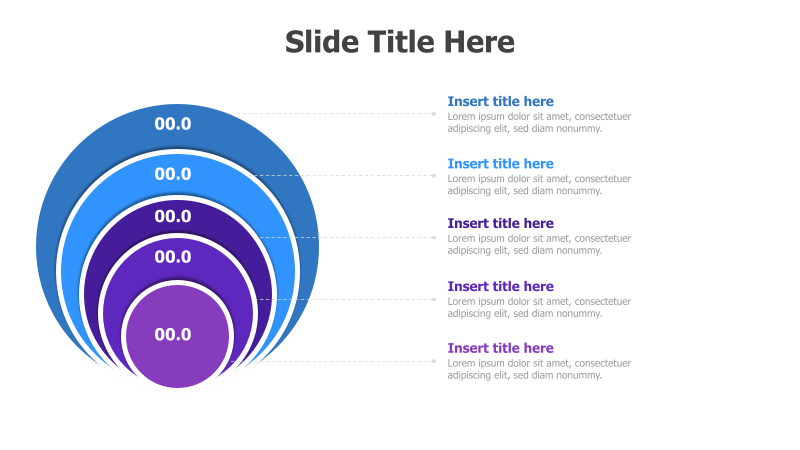Click the Lorem ipsum text under the last title

click(539, 369)
